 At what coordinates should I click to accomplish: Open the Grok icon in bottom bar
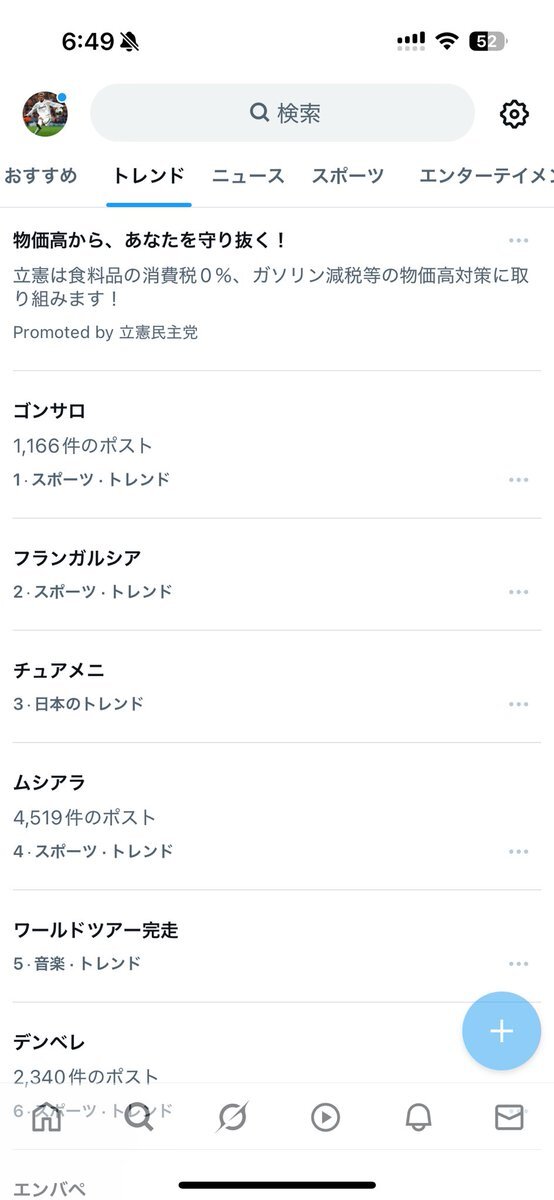[232, 1117]
